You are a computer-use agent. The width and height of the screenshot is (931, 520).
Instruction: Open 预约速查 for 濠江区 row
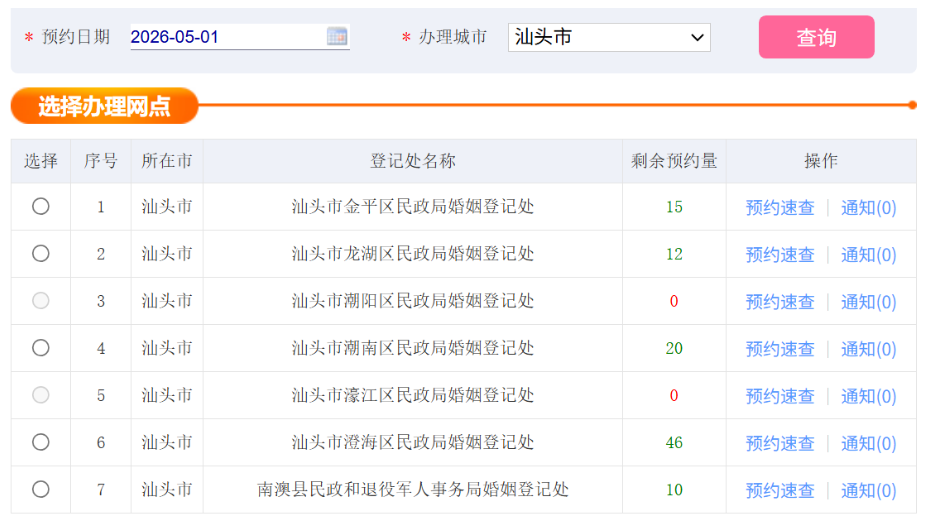(780, 396)
